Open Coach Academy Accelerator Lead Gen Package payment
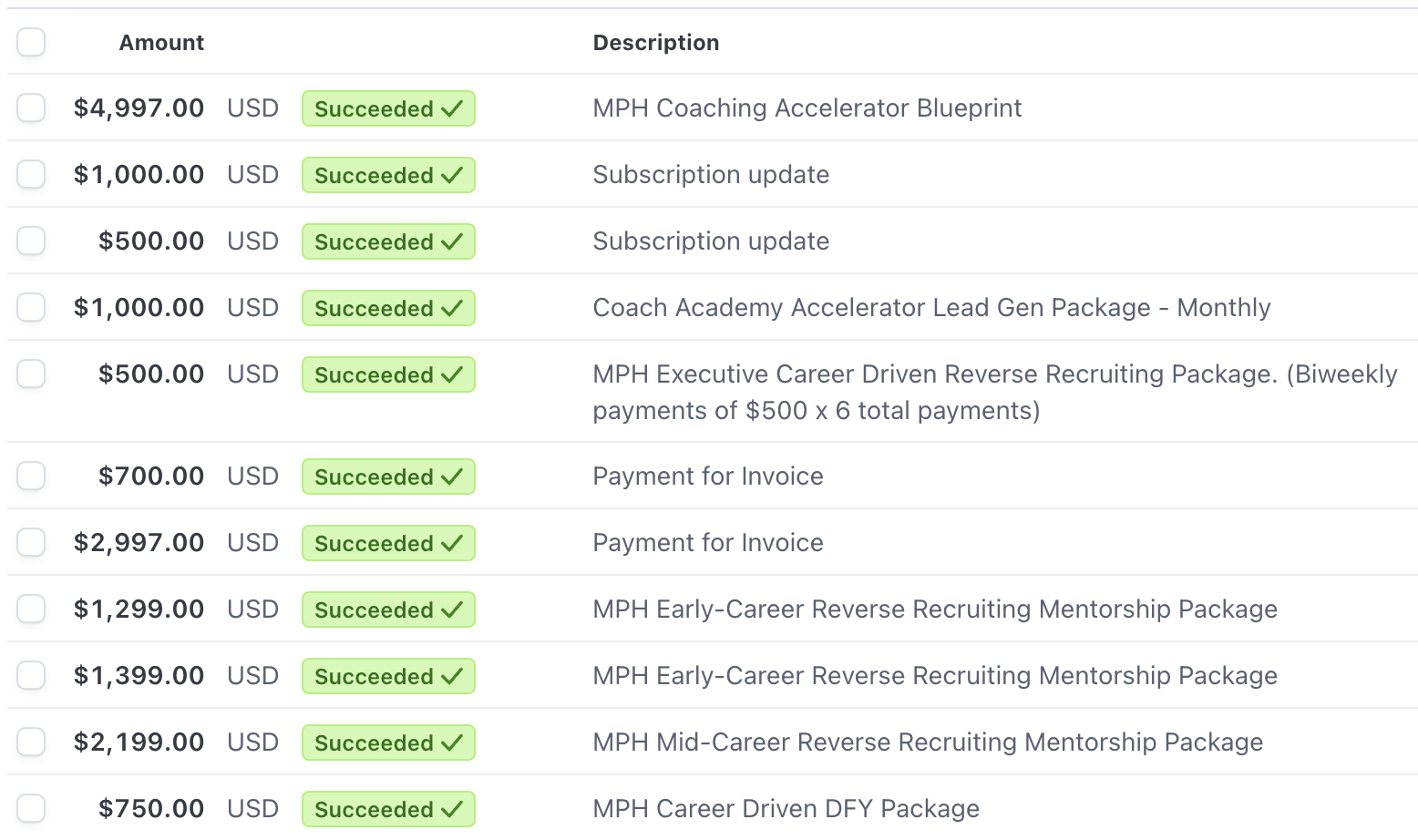This screenshot has height=840, width=1418. pyautogui.click(x=931, y=307)
